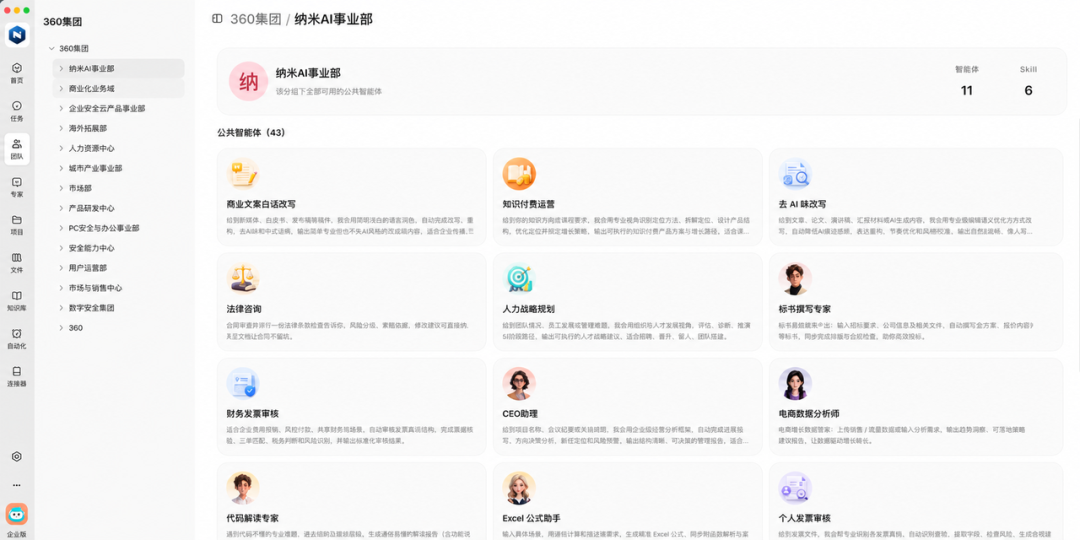
Task: Expand chevron next to 市场部
Action: pos(61,188)
